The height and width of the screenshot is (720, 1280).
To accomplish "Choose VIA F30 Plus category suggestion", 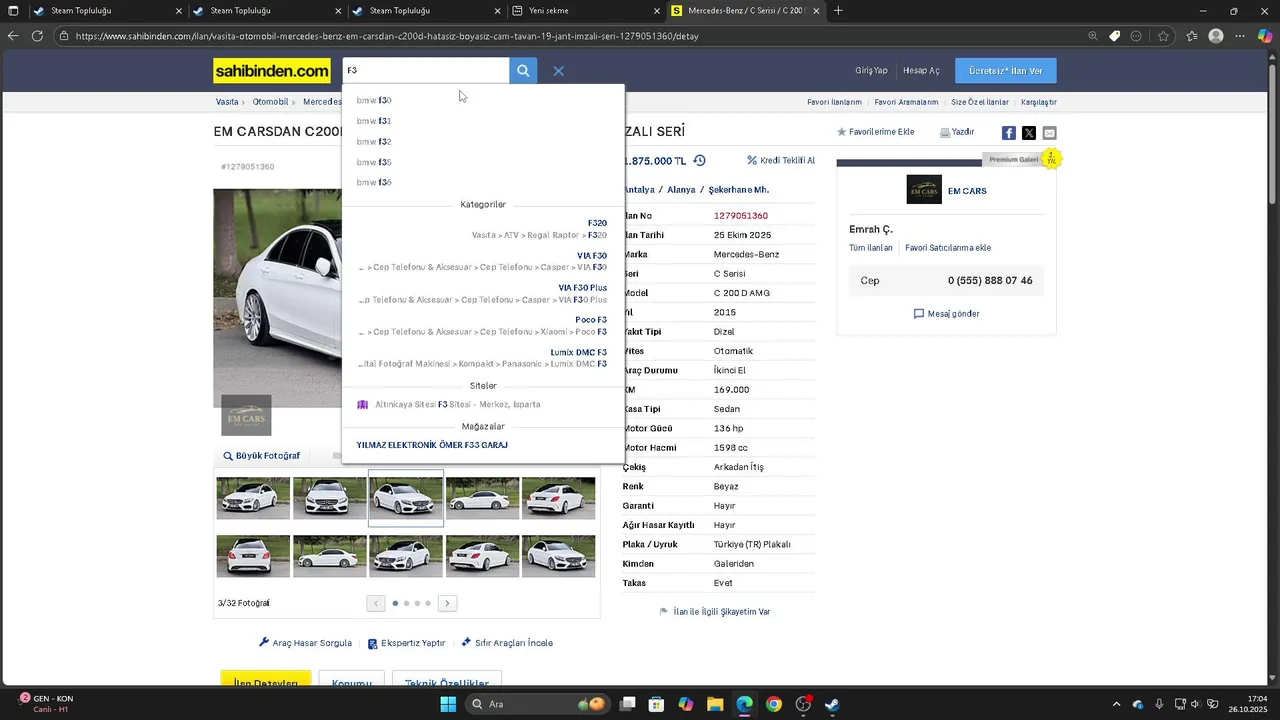I will [x=483, y=293].
